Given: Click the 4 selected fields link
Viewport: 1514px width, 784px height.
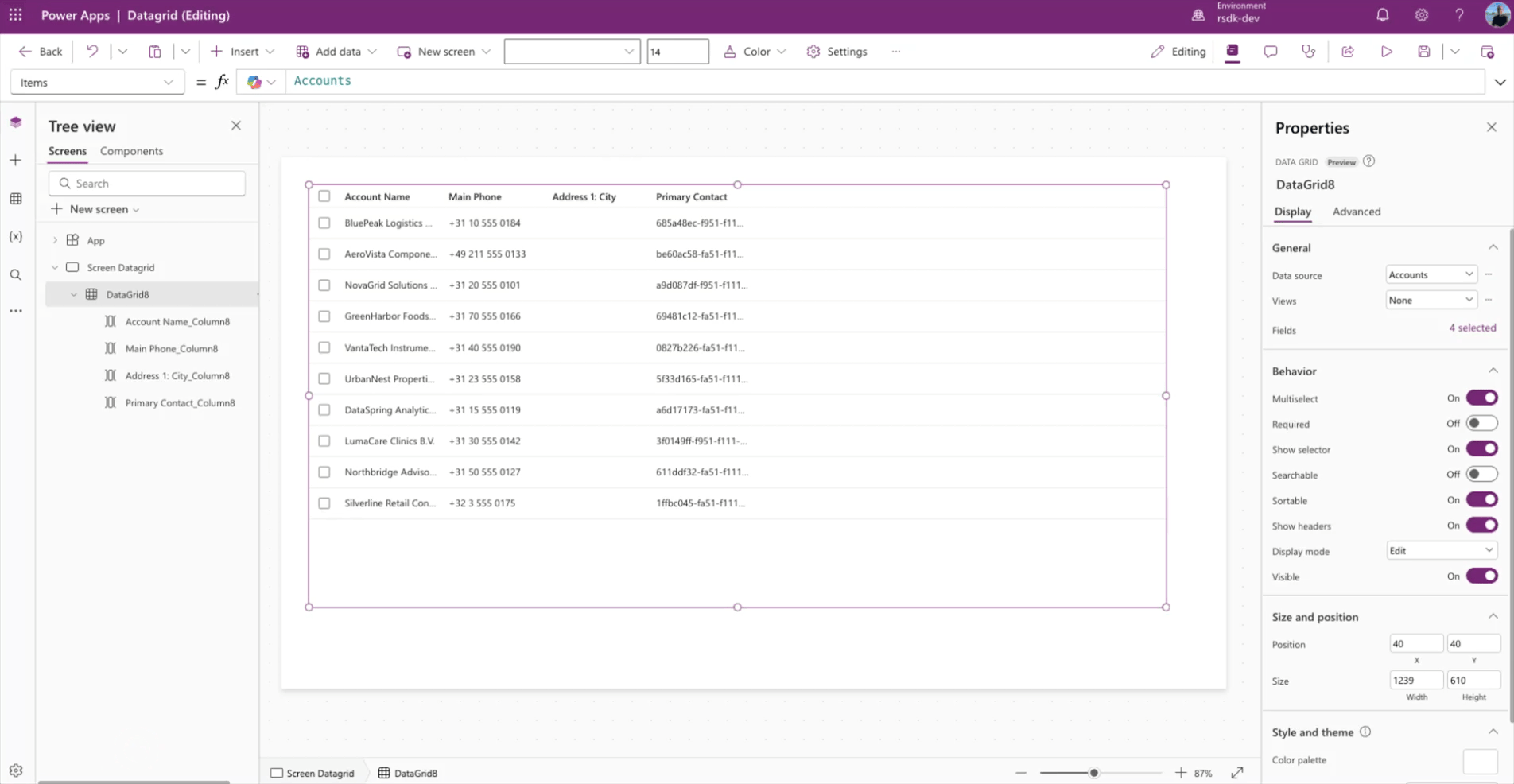Looking at the screenshot, I should pos(1472,328).
